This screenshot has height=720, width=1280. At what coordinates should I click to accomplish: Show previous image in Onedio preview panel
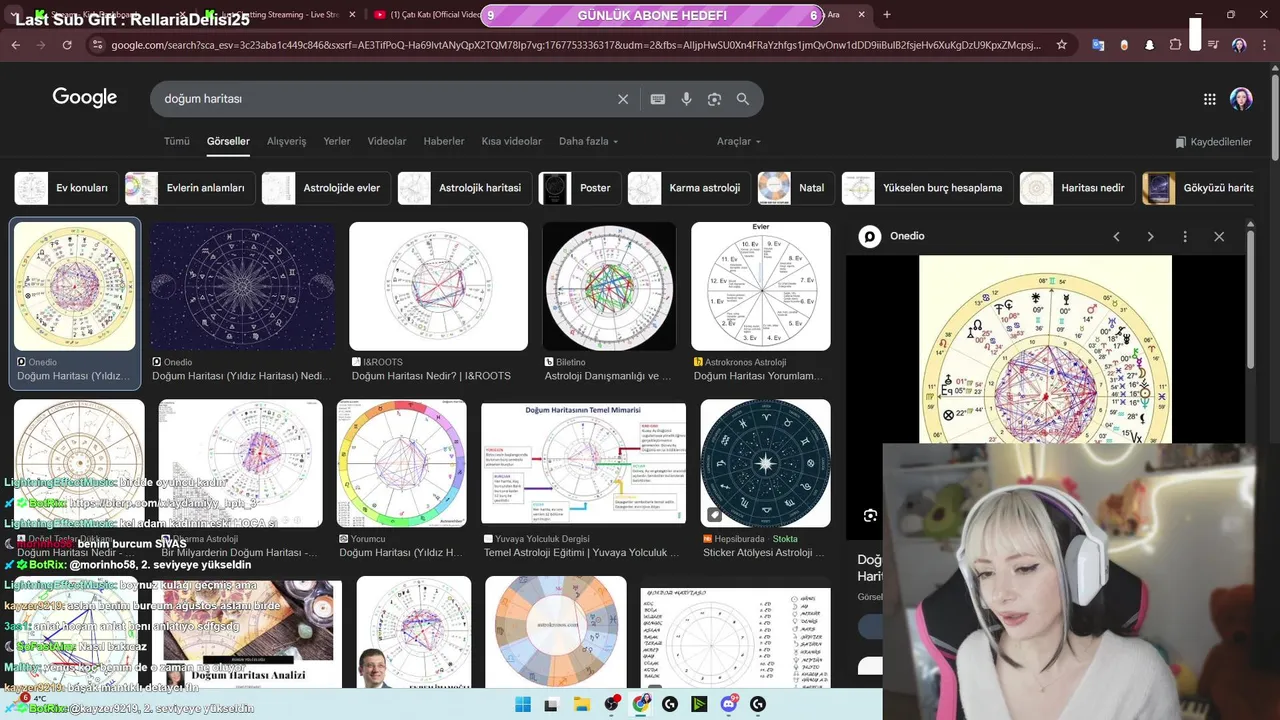pos(1116,237)
